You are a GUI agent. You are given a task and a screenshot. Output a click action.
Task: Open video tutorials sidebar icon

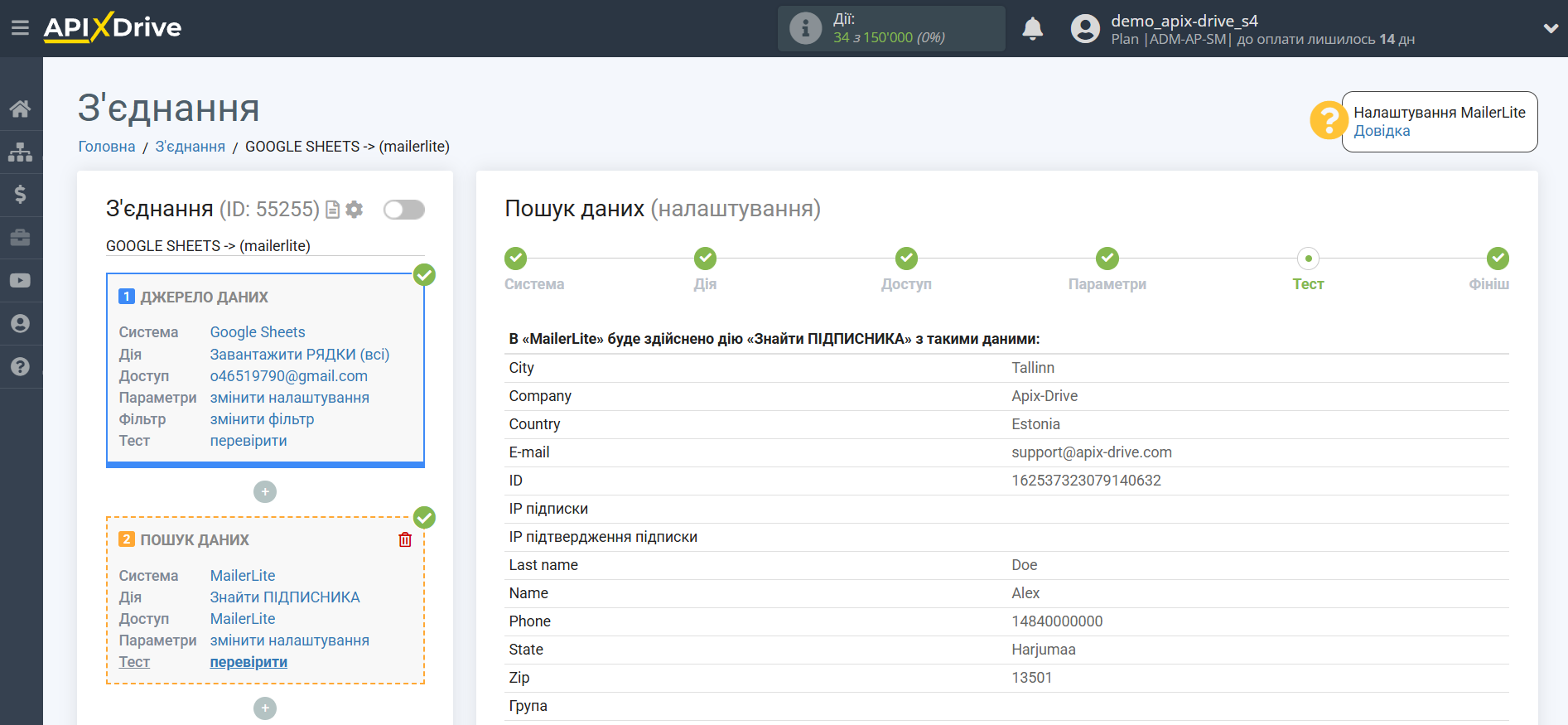click(x=21, y=281)
